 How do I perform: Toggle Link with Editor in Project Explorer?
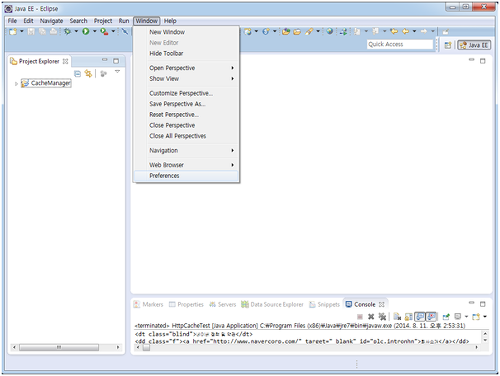coord(88,73)
